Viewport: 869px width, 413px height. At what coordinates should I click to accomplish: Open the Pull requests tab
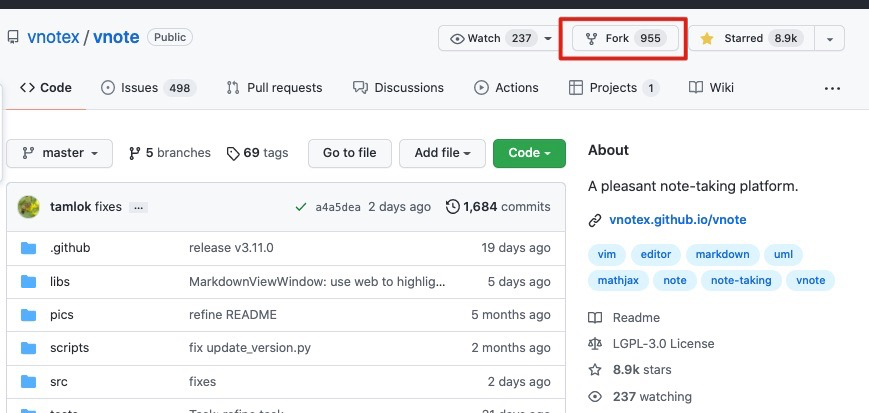click(274, 88)
